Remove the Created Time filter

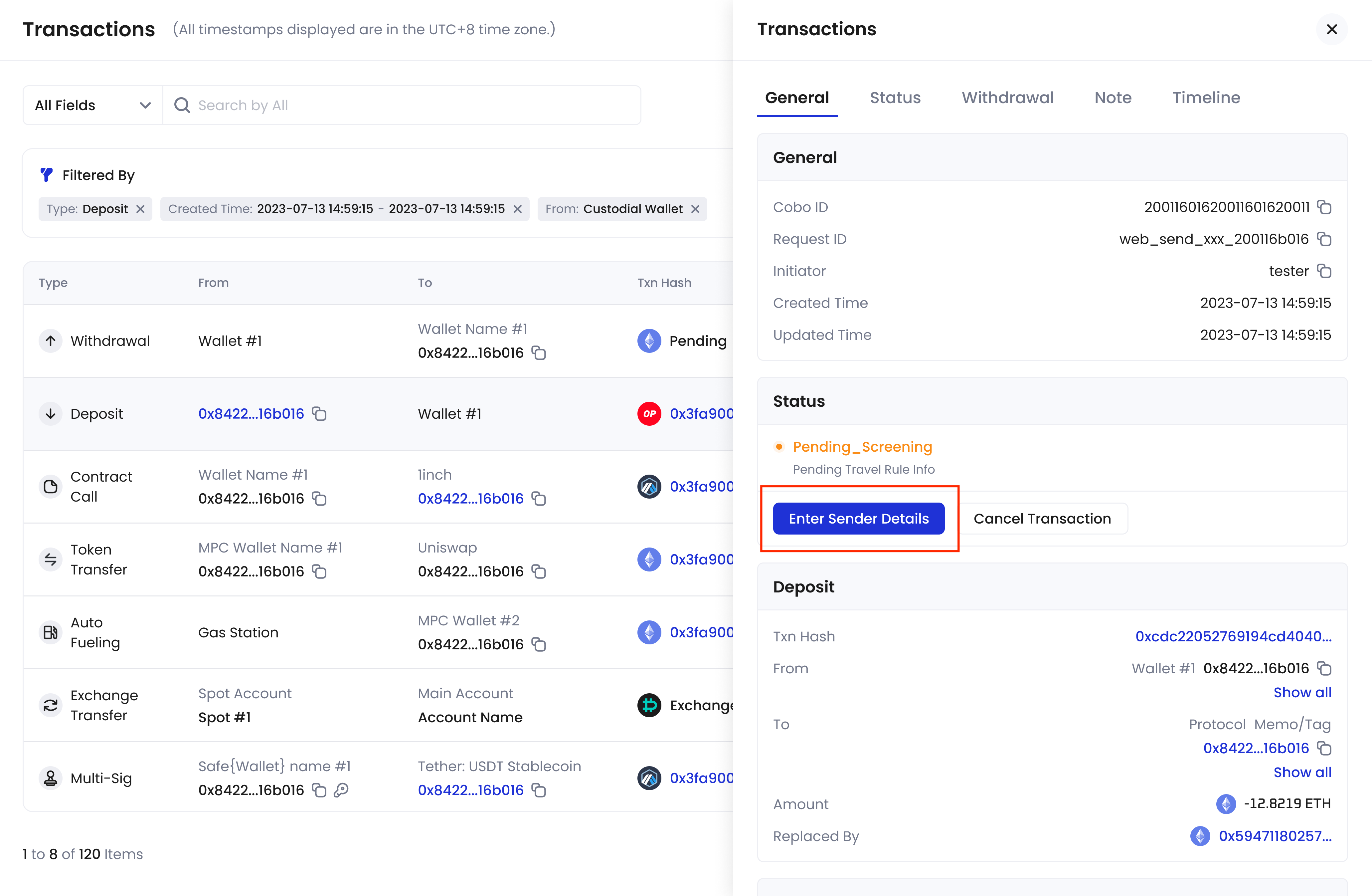517,209
